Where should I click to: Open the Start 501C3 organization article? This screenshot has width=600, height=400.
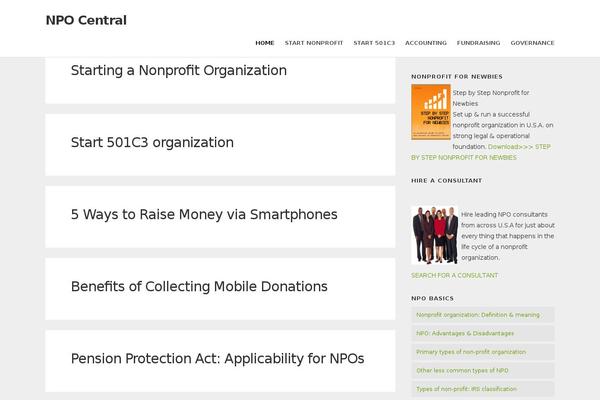[x=152, y=143]
